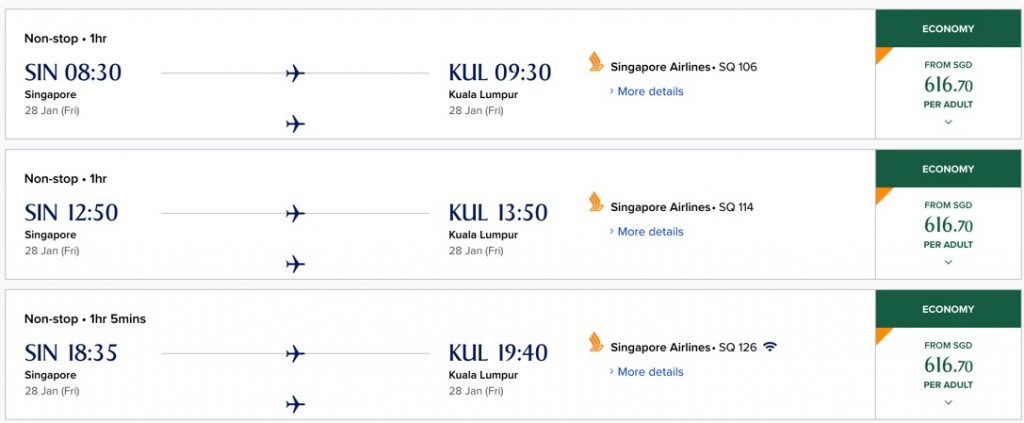Viewport: 1024px width, 423px height.
Task: Select Economy header on 12:50 flight
Action: 948,169
